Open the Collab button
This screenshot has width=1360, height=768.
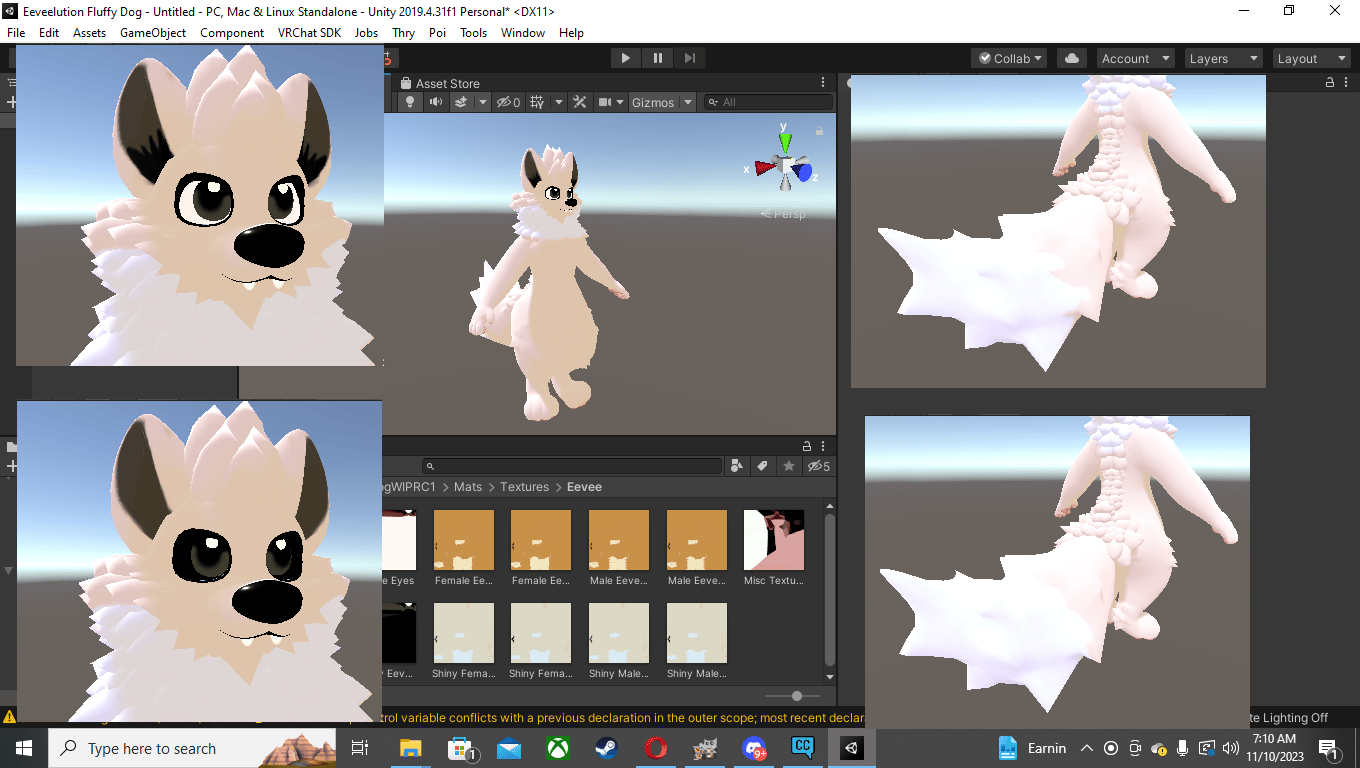tap(1010, 58)
